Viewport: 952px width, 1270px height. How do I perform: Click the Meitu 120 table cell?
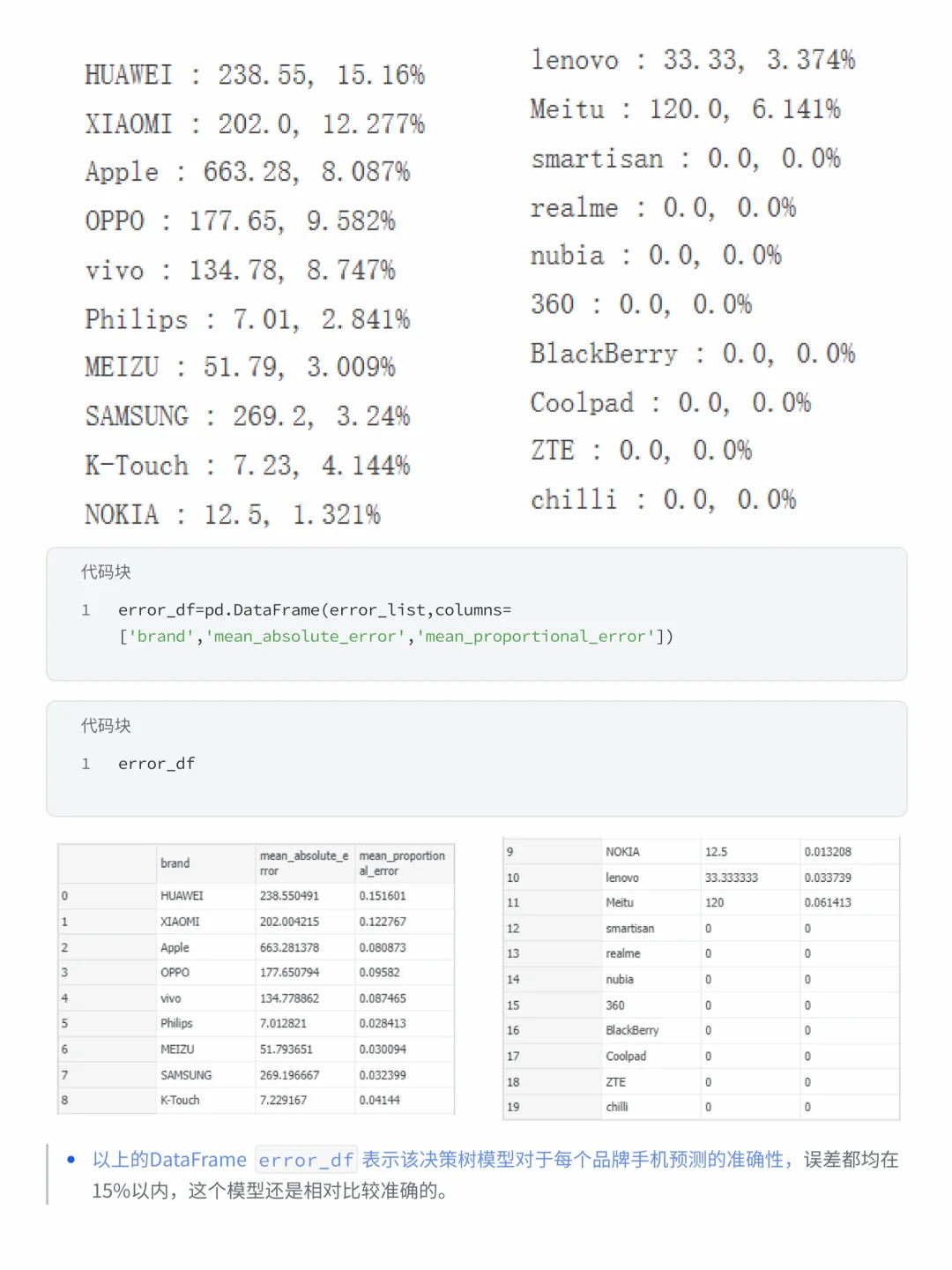point(750,903)
